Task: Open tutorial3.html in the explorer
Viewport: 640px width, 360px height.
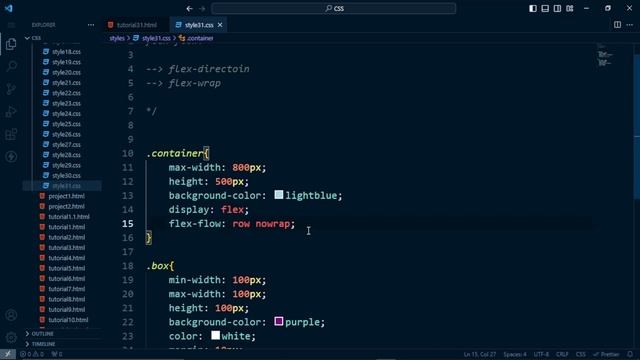Action: [66, 248]
